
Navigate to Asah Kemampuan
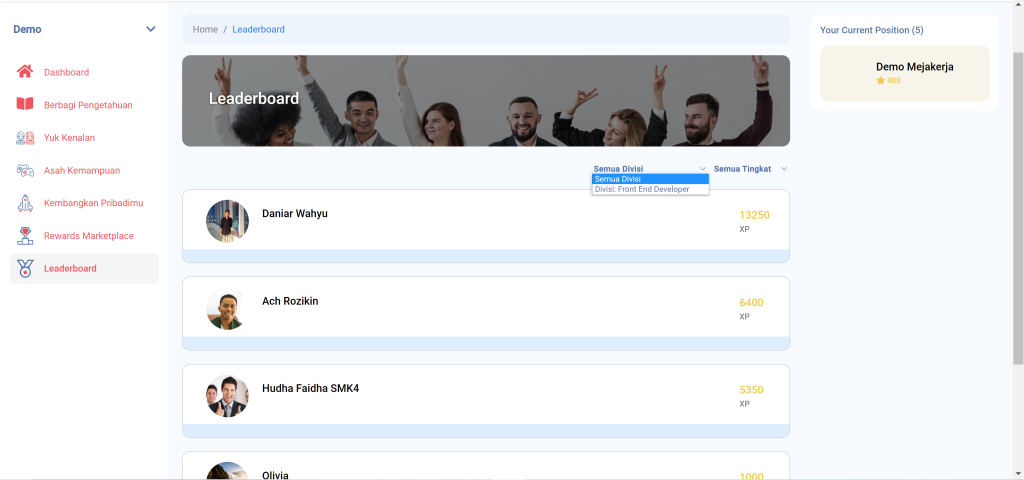point(84,170)
